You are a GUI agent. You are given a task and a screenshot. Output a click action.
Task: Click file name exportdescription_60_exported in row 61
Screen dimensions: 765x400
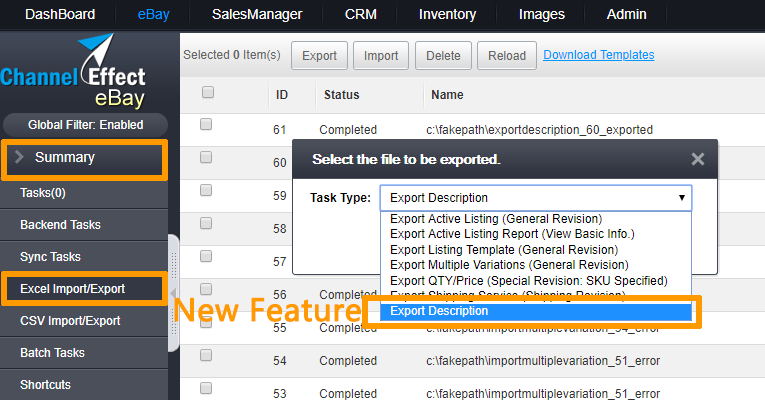[539, 130]
